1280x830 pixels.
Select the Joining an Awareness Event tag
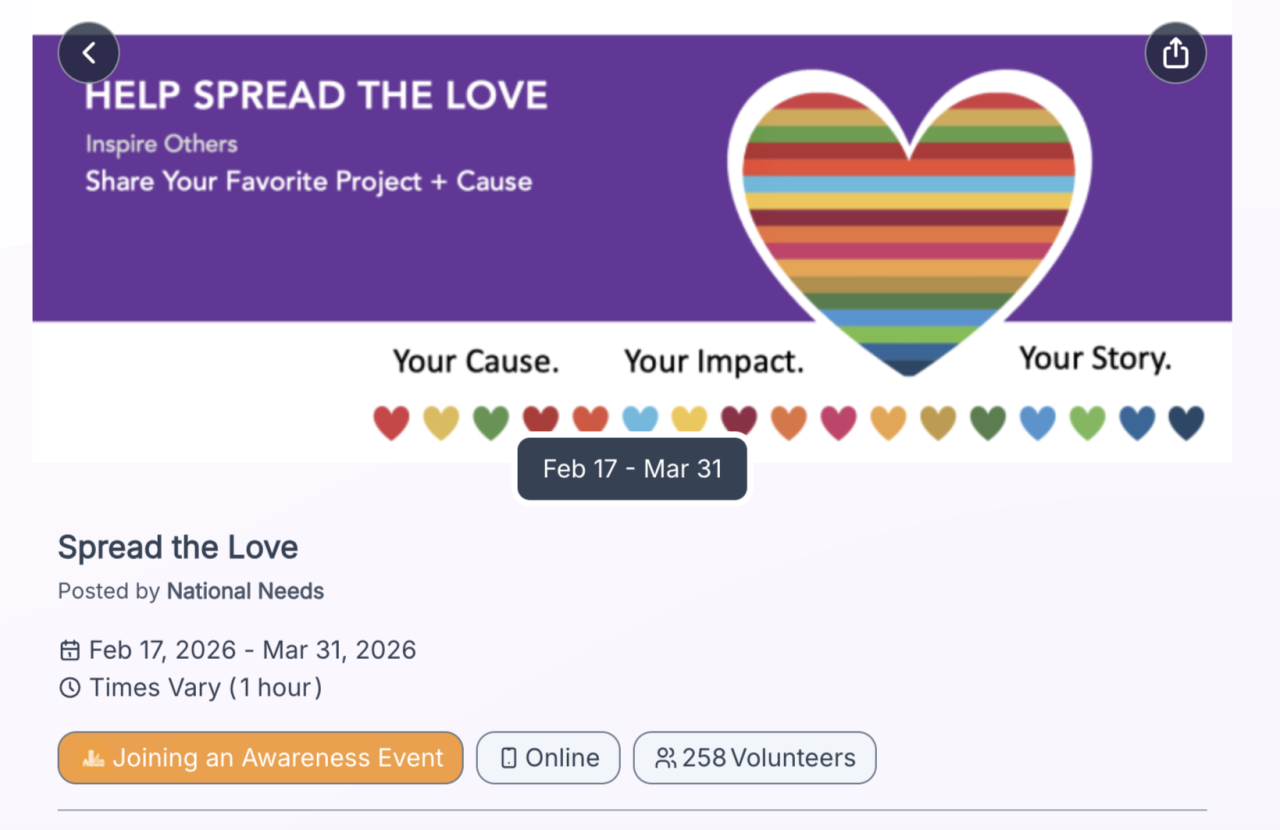(261, 758)
